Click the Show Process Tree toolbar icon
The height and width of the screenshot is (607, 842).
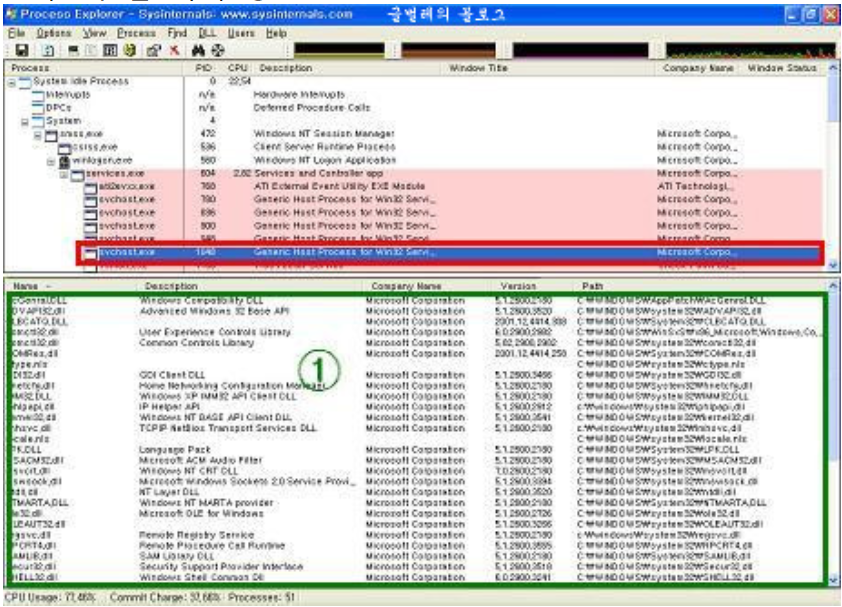91,50
